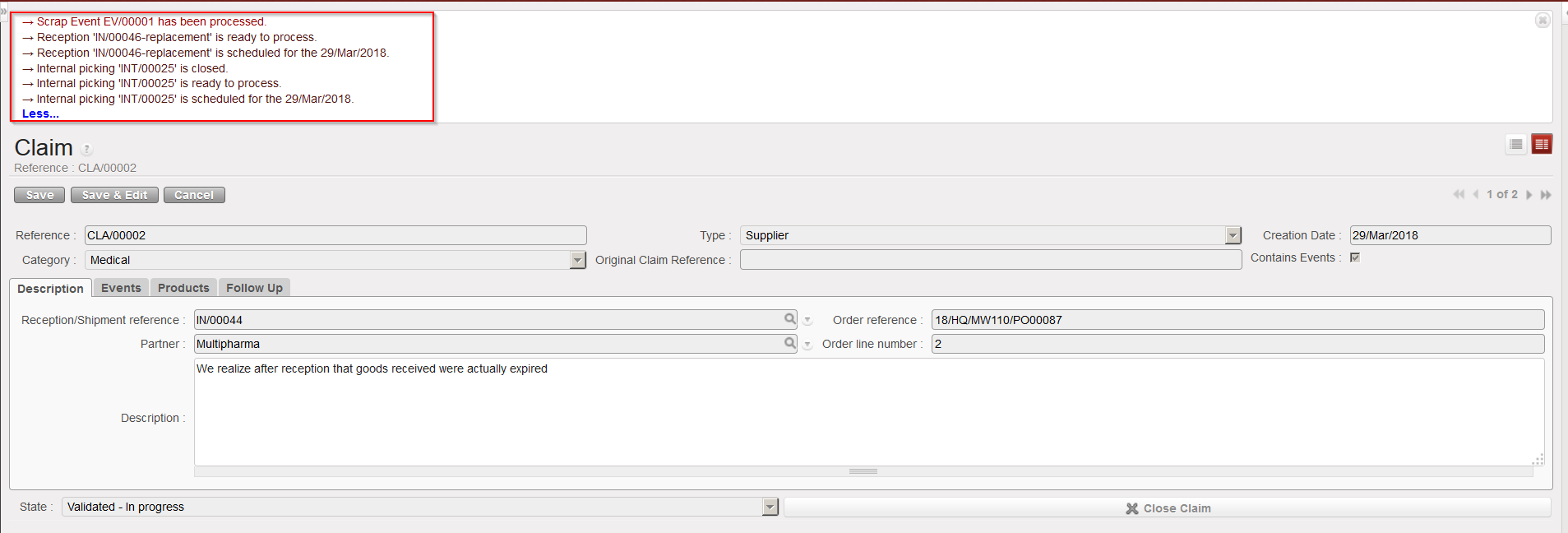Click the Close Claim button
Screen dimensions: 1568x533
pyautogui.click(x=1168, y=508)
